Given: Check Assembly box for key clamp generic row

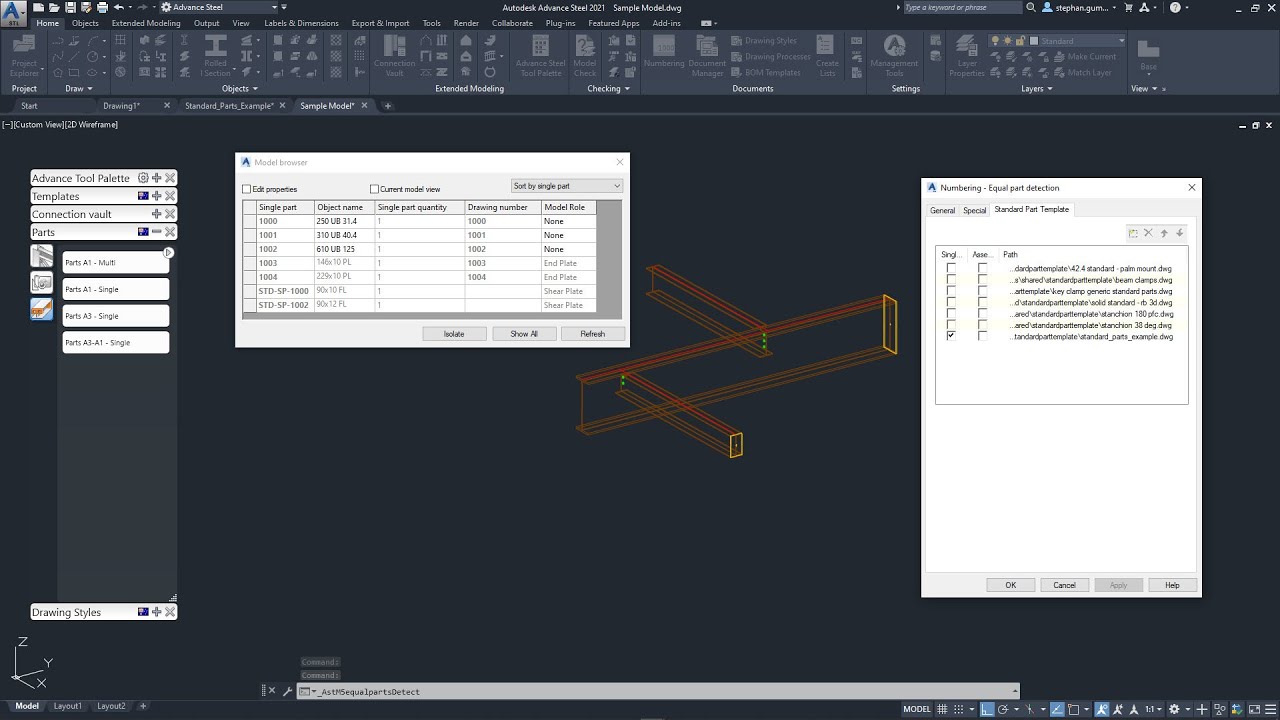Looking at the screenshot, I should point(983,291).
